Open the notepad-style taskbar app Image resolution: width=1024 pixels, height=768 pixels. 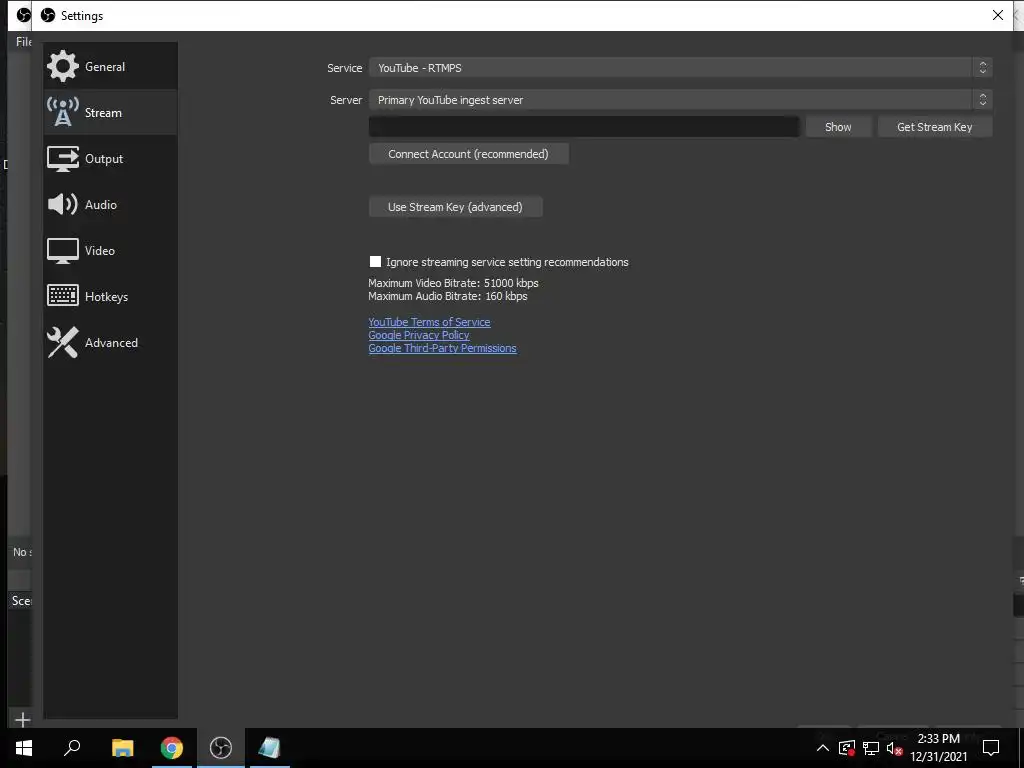[x=269, y=748]
